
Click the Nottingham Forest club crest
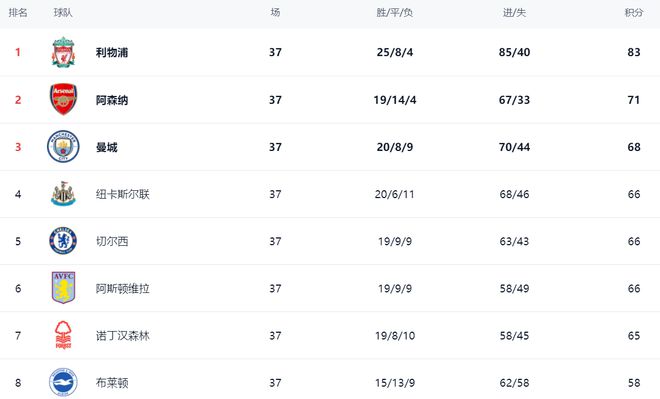click(63, 335)
